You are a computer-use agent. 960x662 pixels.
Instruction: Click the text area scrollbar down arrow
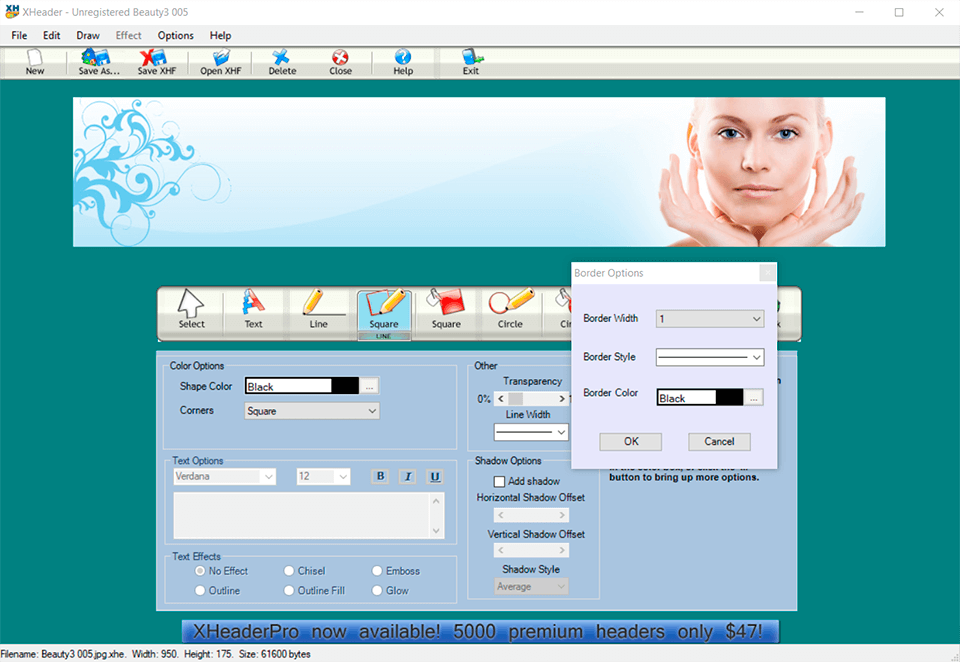pyautogui.click(x=436, y=530)
